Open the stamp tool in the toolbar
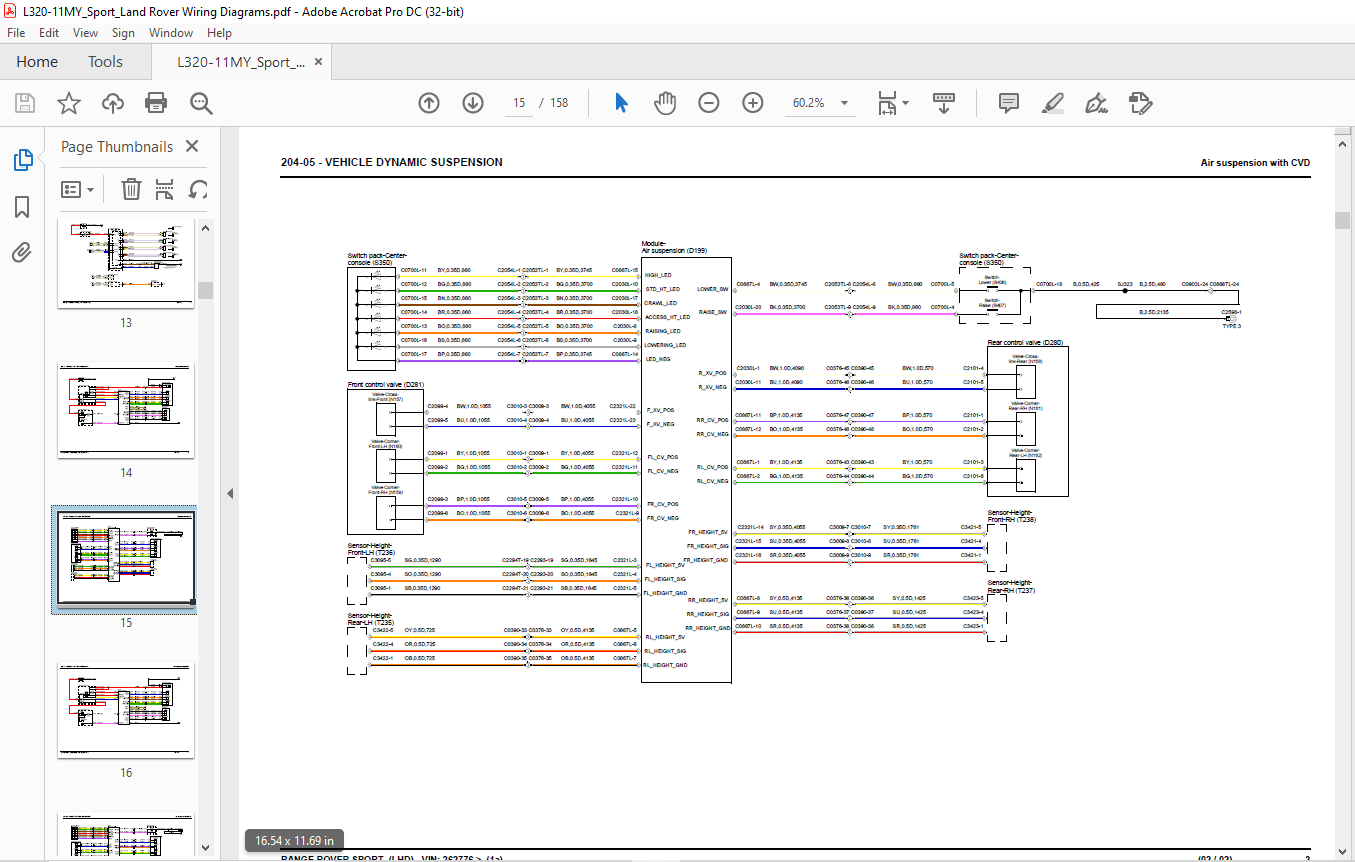 1140,103
